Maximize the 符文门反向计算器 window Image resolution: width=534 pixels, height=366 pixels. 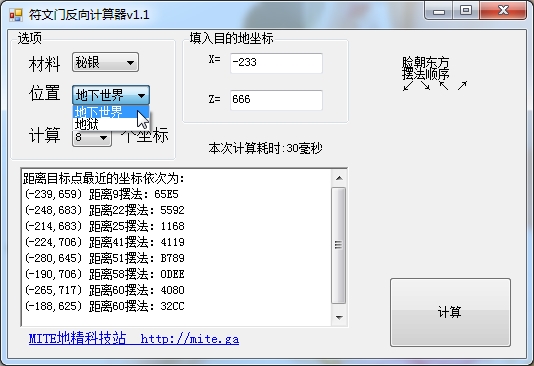tap(466, 11)
